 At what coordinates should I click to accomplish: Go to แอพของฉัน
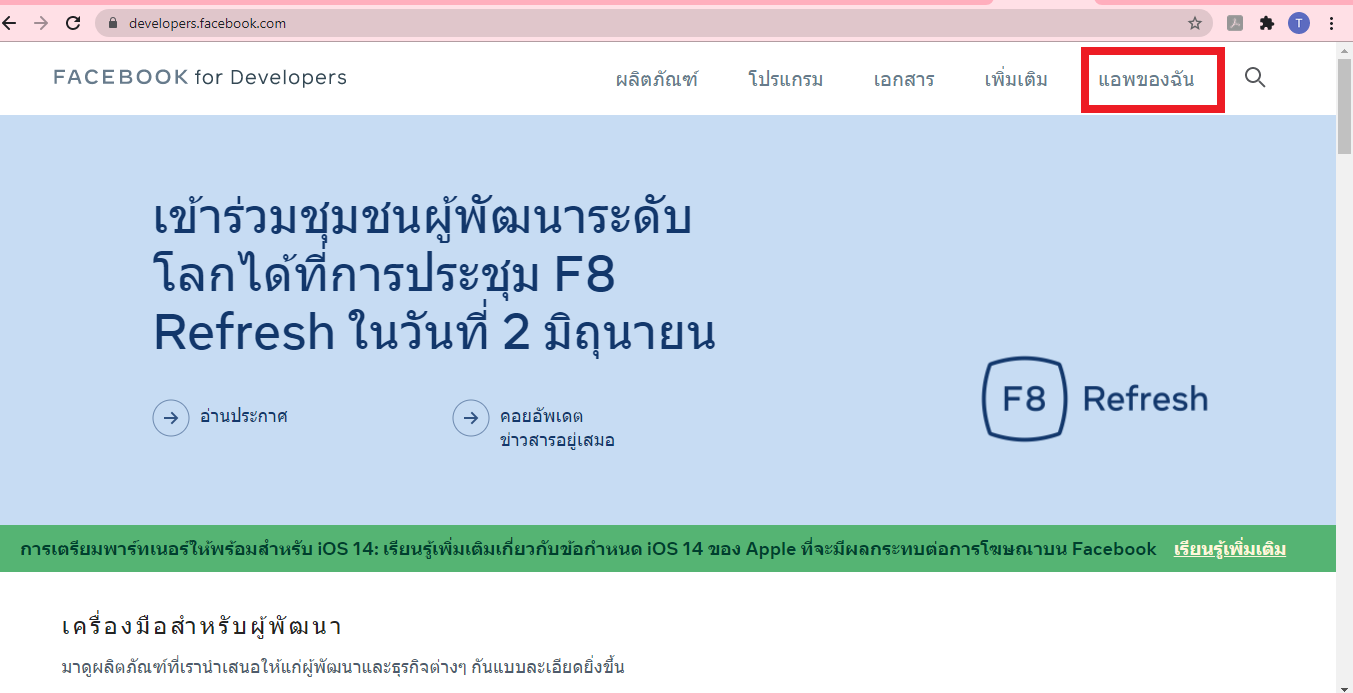click(x=1146, y=79)
